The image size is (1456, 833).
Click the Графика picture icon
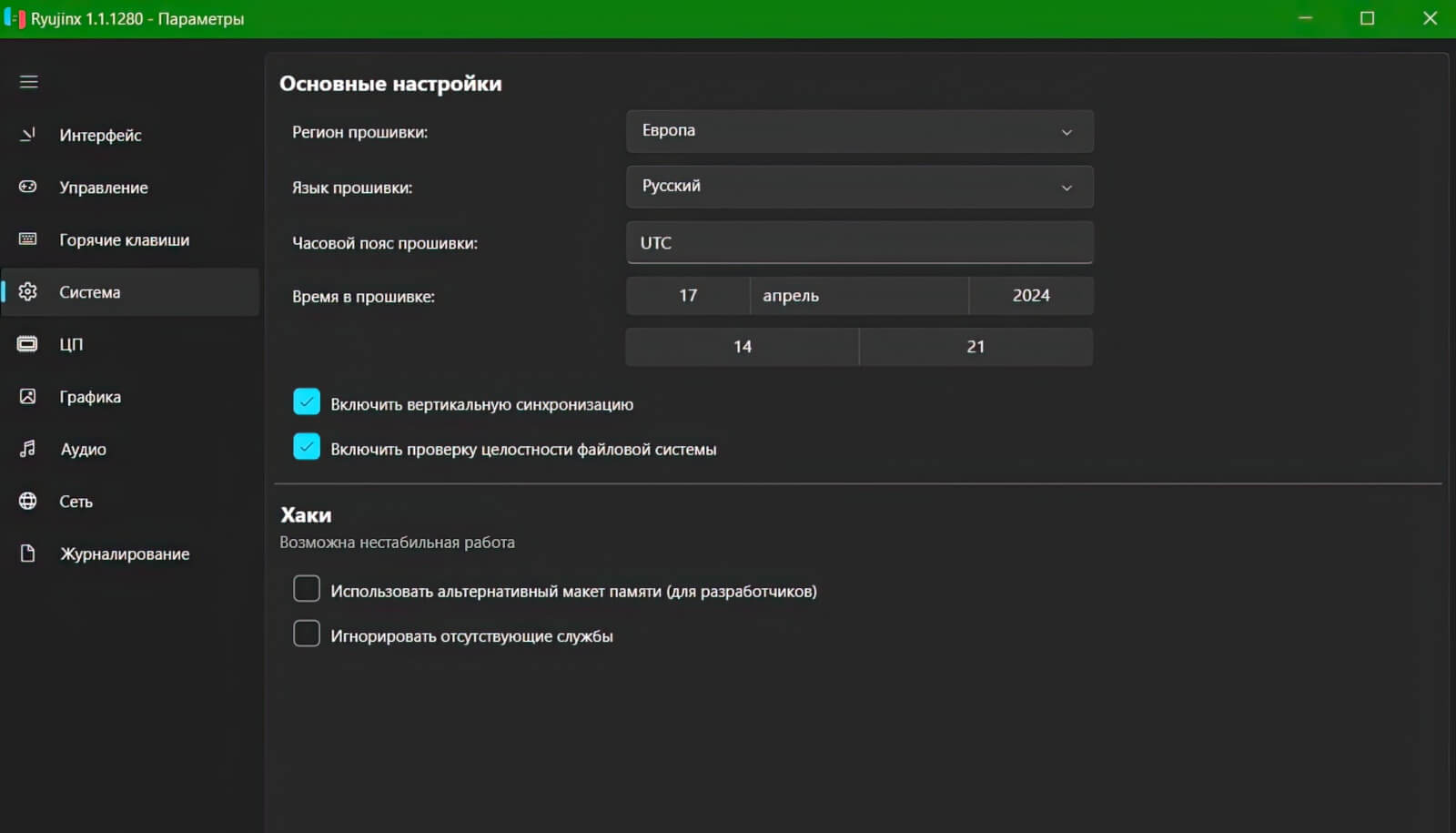tap(28, 396)
